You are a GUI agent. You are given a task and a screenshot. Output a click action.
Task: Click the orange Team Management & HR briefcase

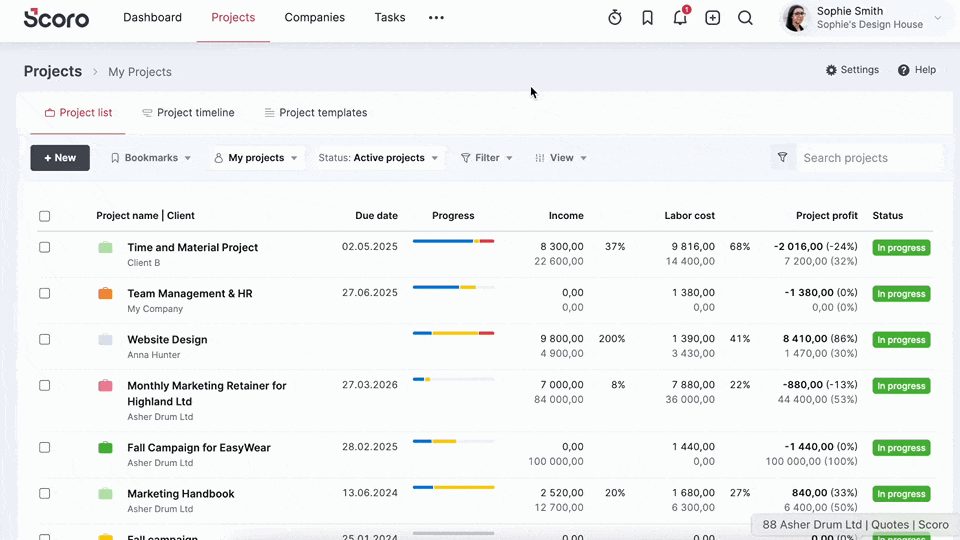(x=105, y=293)
